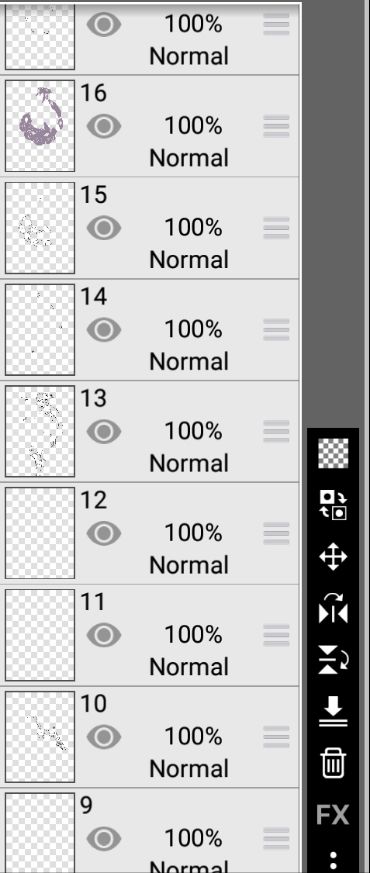This screenshot has height=873, width=370.
Task: Open the FX filter menu
Action: click(x=333, y=815)
